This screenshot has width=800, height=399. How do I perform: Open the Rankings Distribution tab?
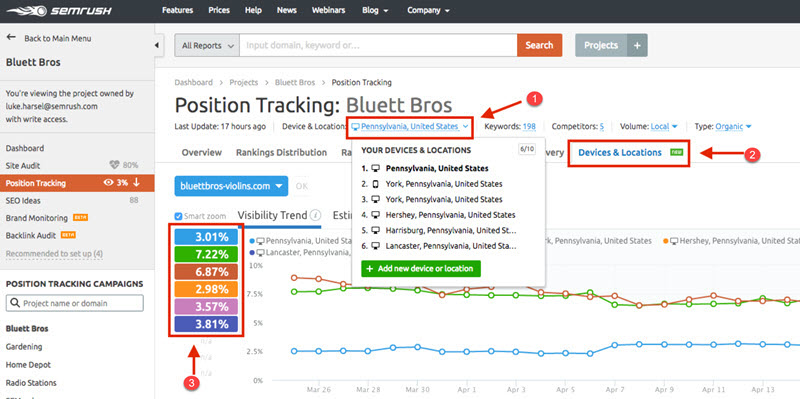[281, 152]
